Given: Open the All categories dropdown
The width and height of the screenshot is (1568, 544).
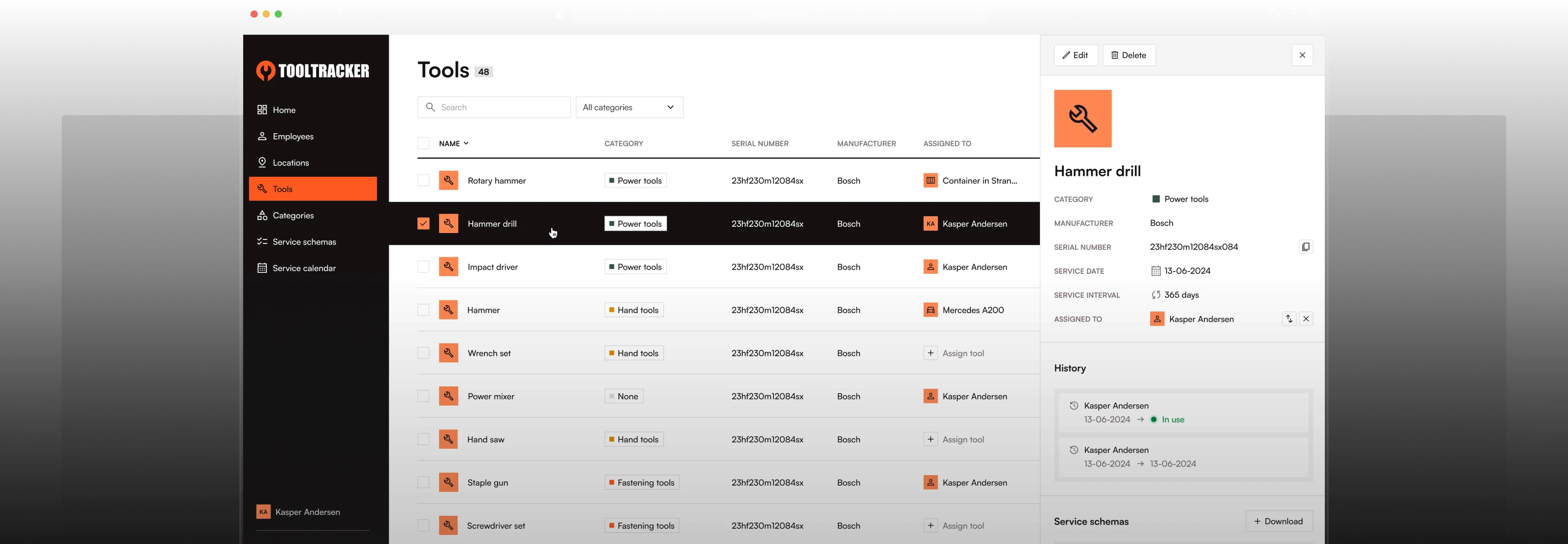Looking at the screenshot, I should click(x=629, y=108).
